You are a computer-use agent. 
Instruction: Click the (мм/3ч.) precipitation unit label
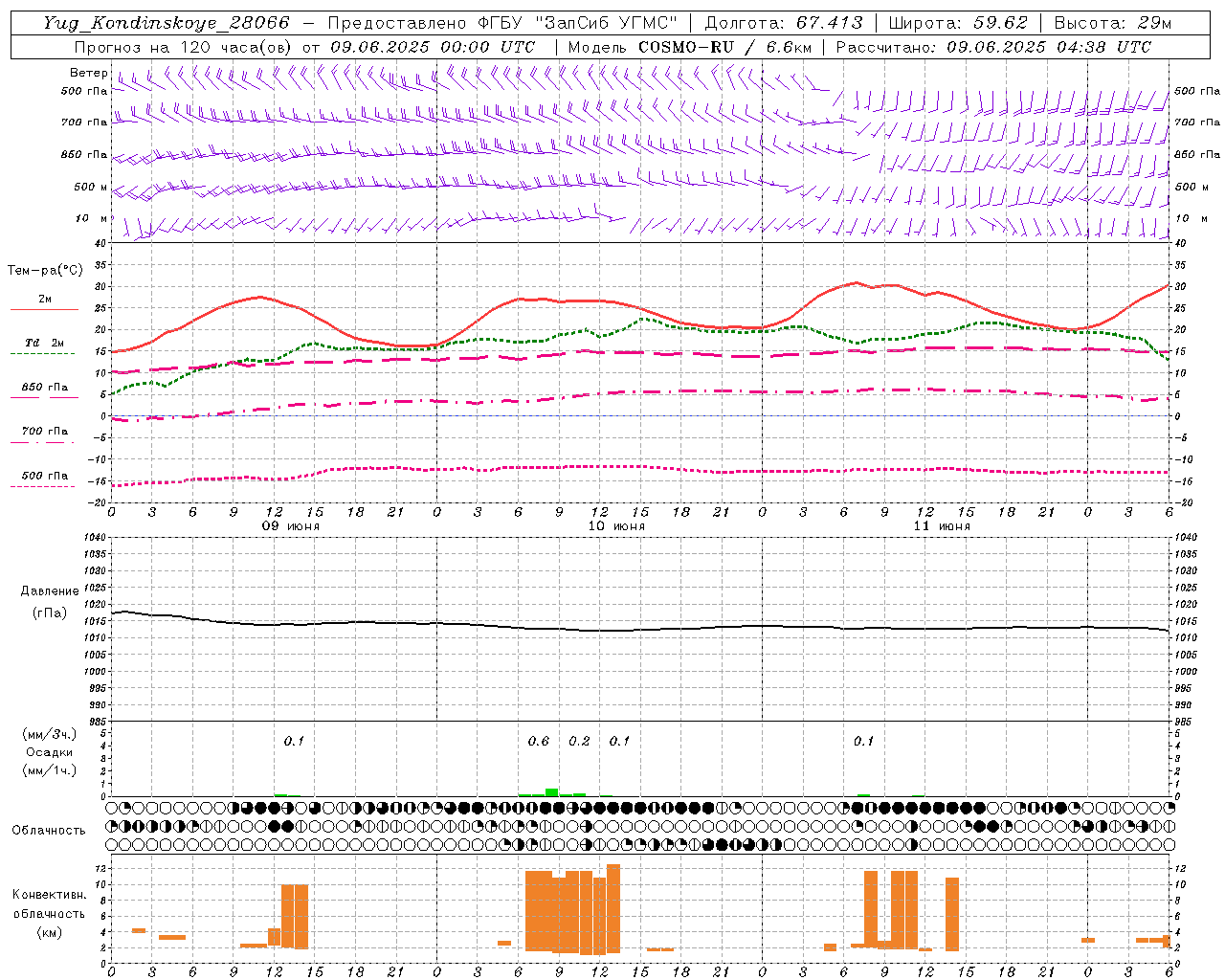tap(50, 734)
